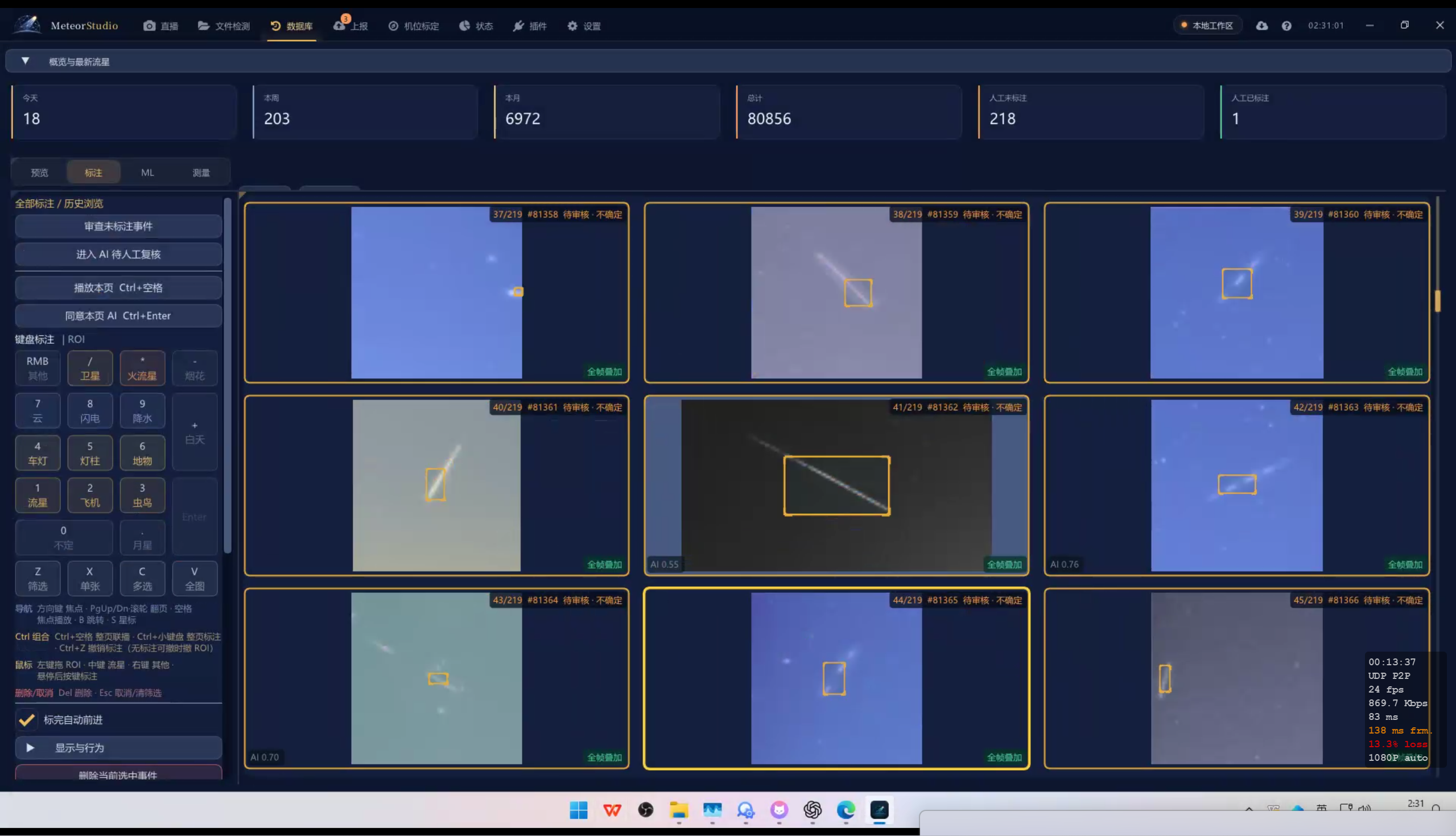Toggle the 标完自动前进 checkbox
This screenshot has width=1456, height=836.
click(x=26, y=719)
